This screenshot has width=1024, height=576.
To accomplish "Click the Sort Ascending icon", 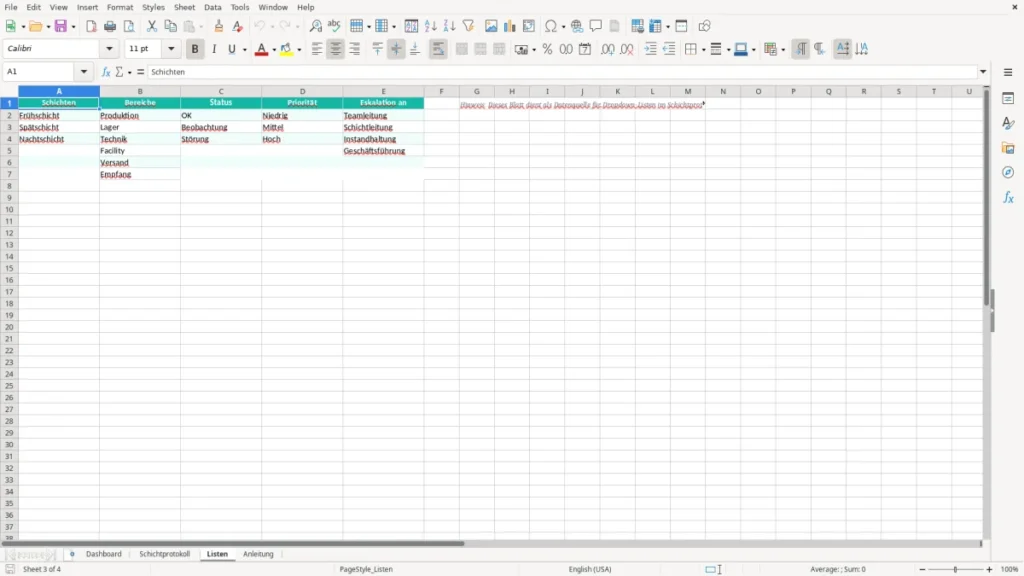I will 430,26.
